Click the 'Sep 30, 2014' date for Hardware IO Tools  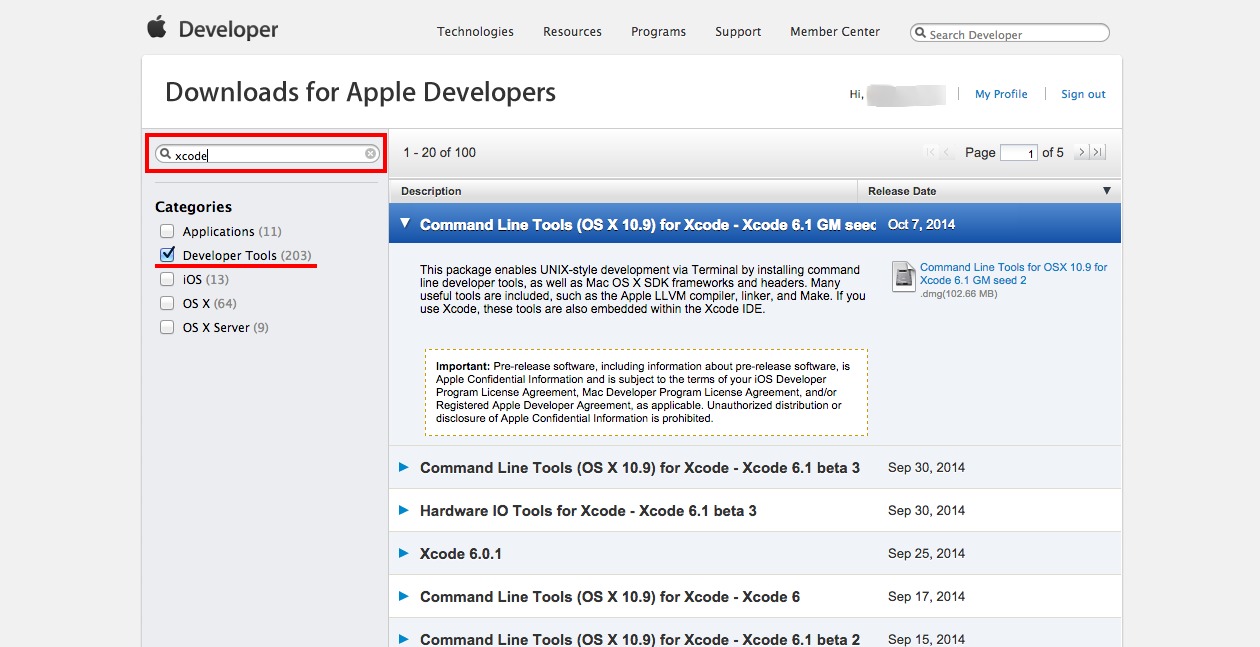tap(926, 510)
